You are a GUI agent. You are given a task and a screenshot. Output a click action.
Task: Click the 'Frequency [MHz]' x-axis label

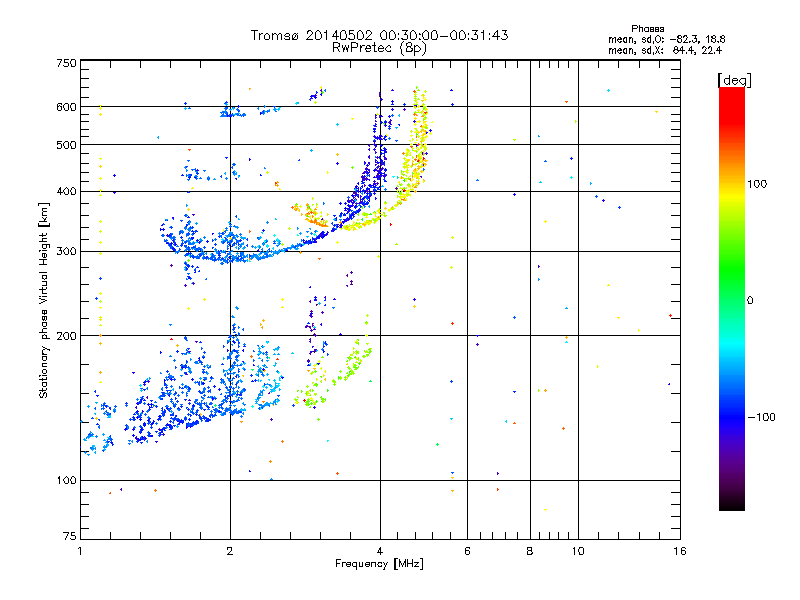[x=379, y=564]
